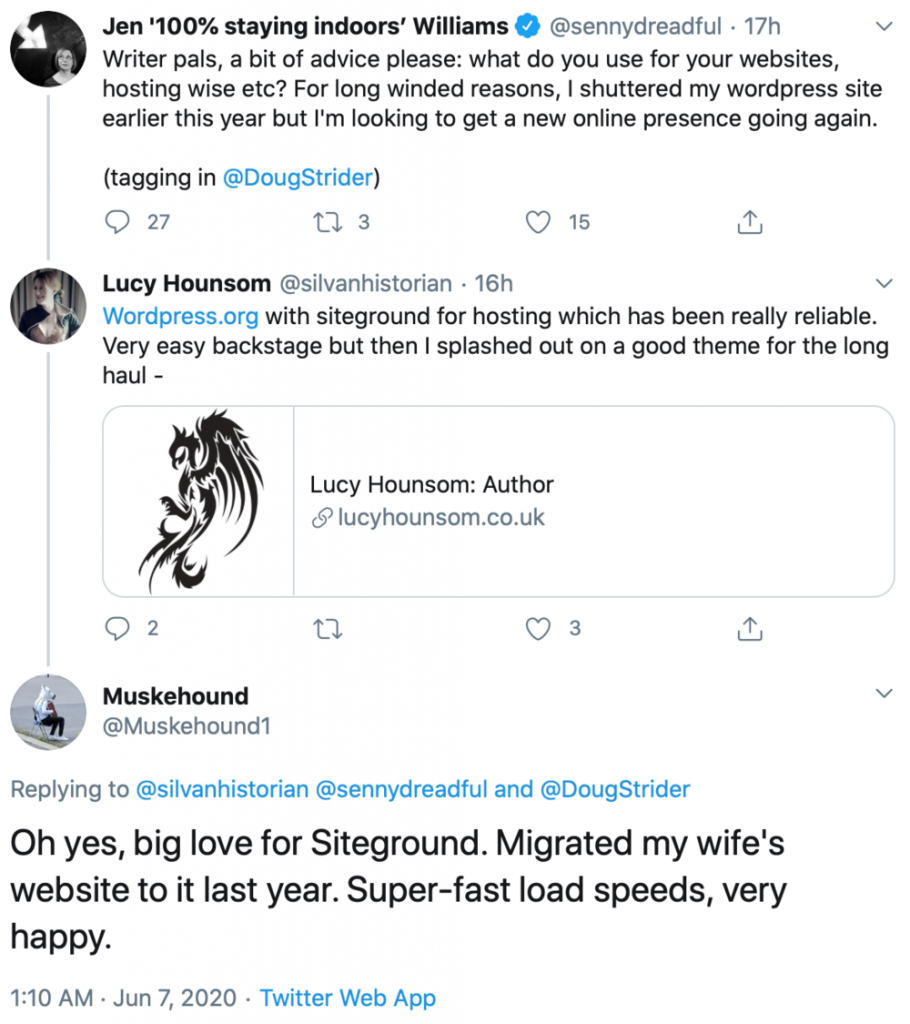Retweet Jen Williams' website advice tweet
Image resolution: width=910 pixels, height=1024 pixels.
pos(328,222)
